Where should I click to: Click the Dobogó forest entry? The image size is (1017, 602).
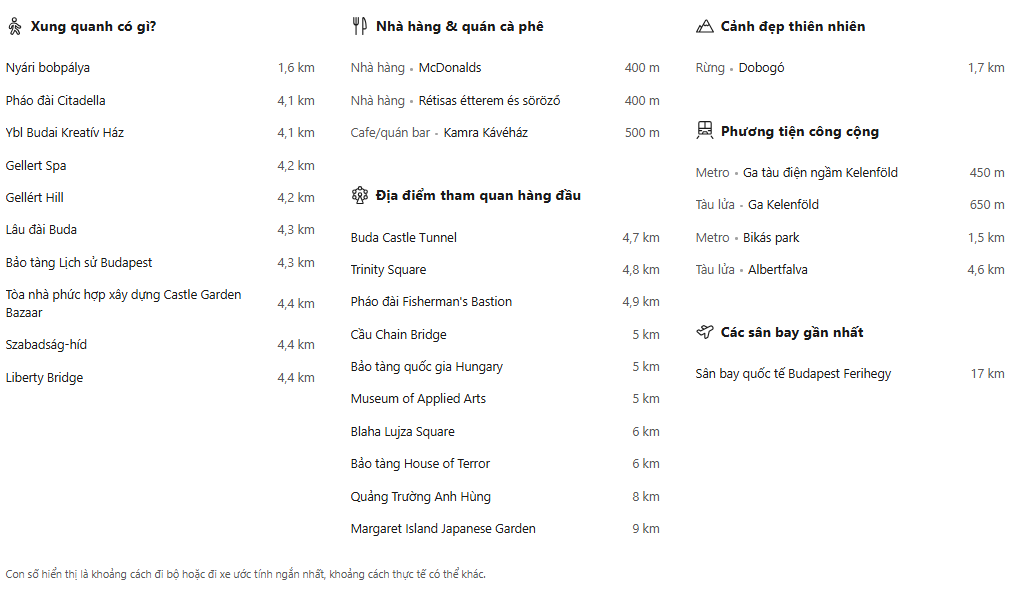(761, 68)
